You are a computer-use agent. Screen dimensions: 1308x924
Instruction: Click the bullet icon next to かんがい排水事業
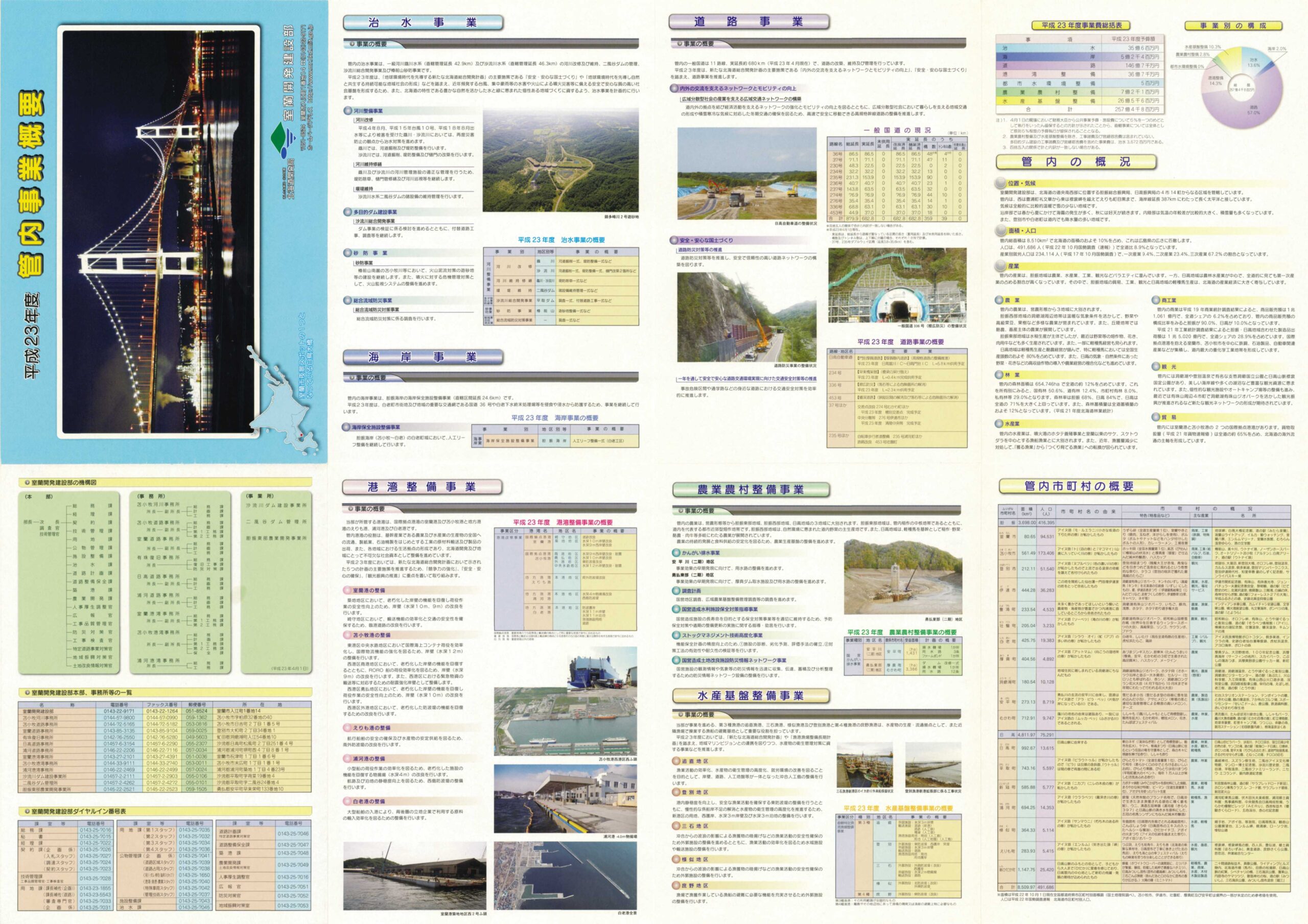coord(676,553)
